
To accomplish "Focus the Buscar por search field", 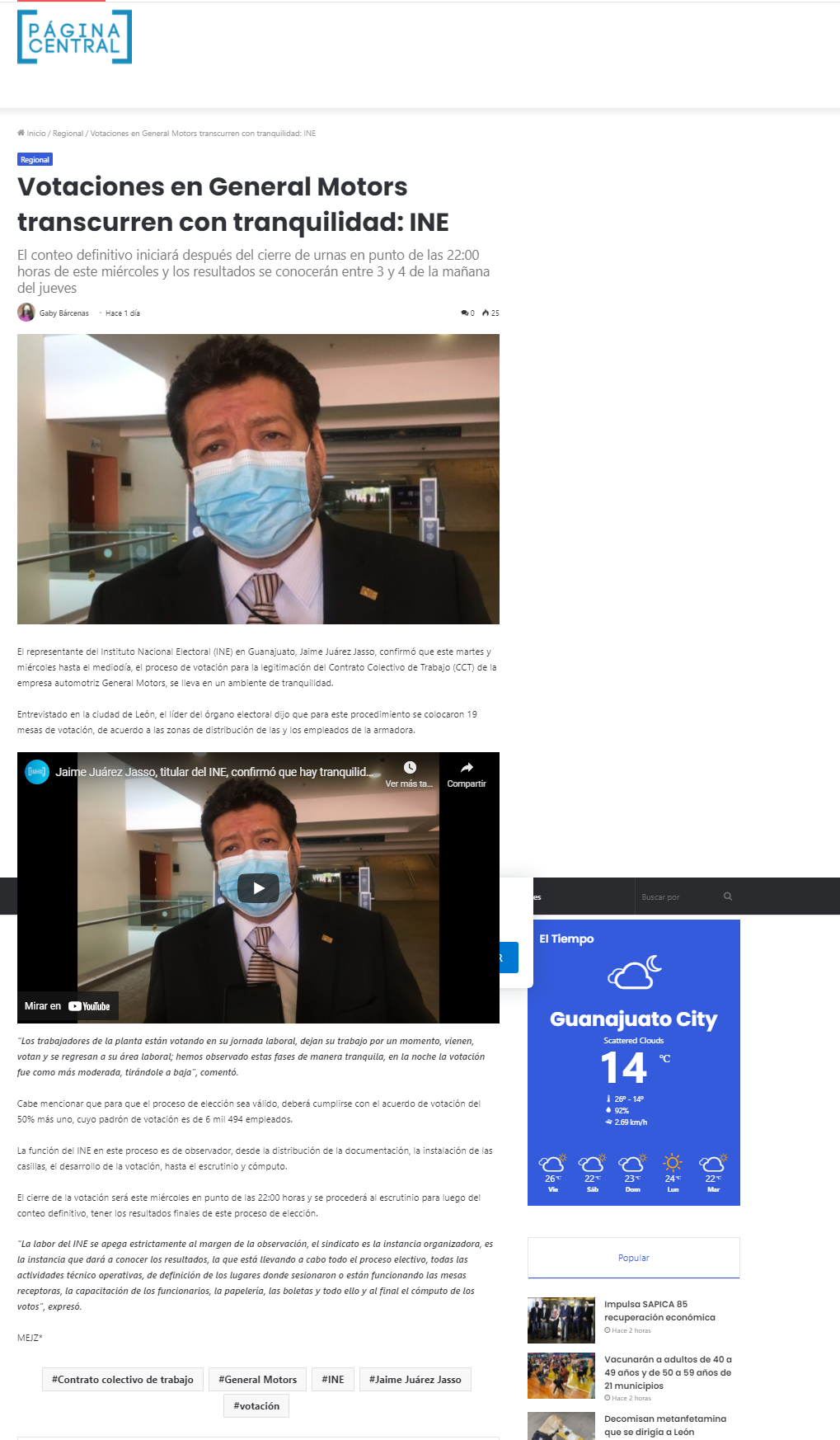I will click(x=678, y=896).
